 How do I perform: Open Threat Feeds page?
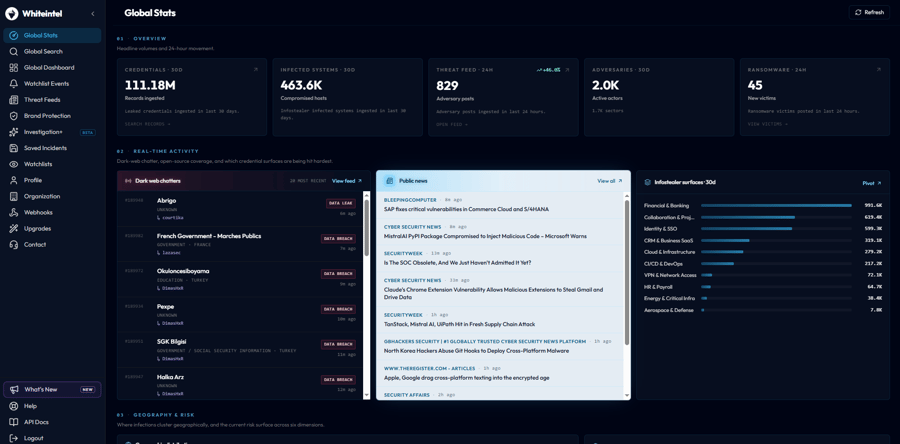click(52, 100)
